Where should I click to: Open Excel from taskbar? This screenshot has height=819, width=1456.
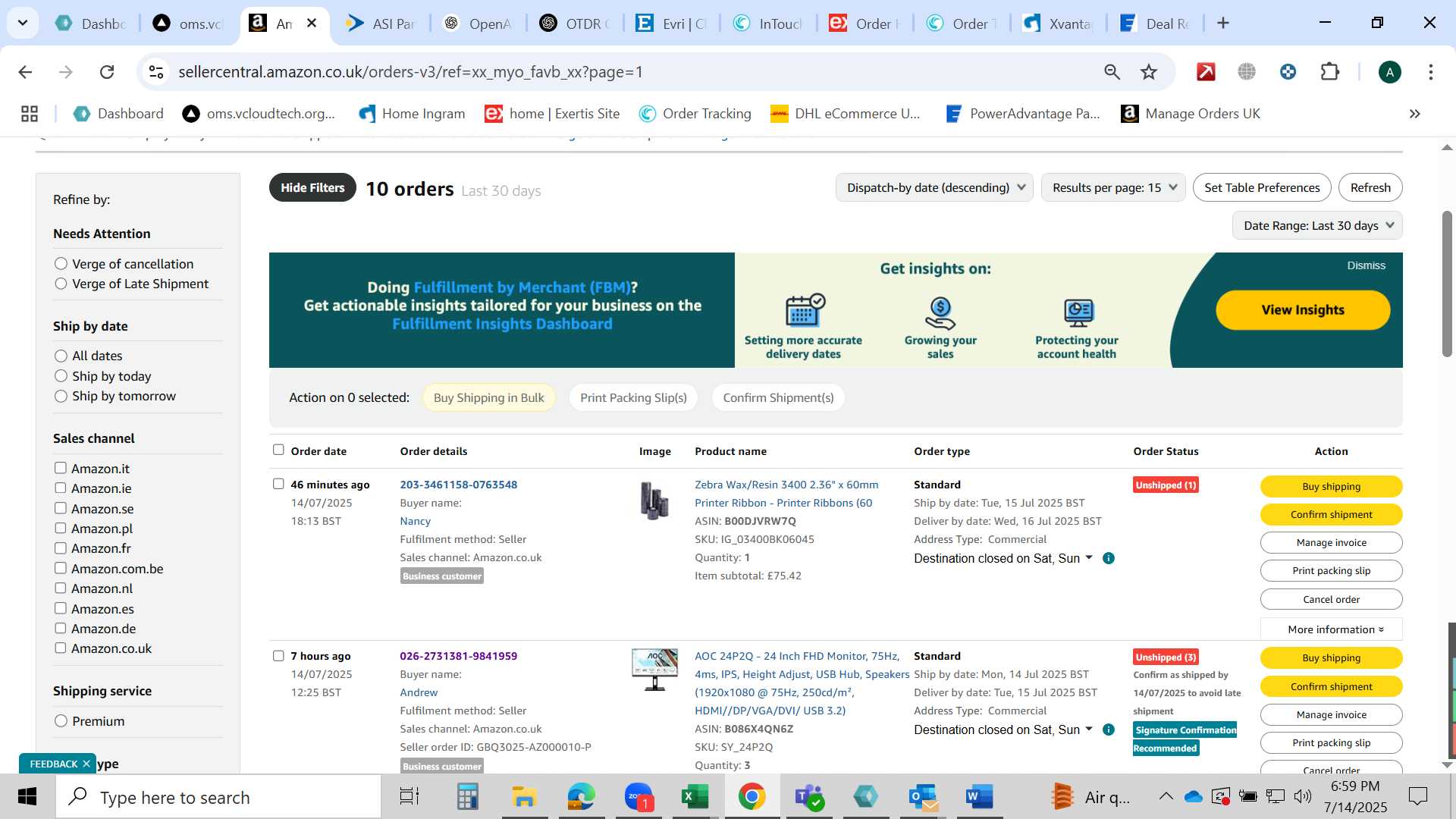point(695,797)
